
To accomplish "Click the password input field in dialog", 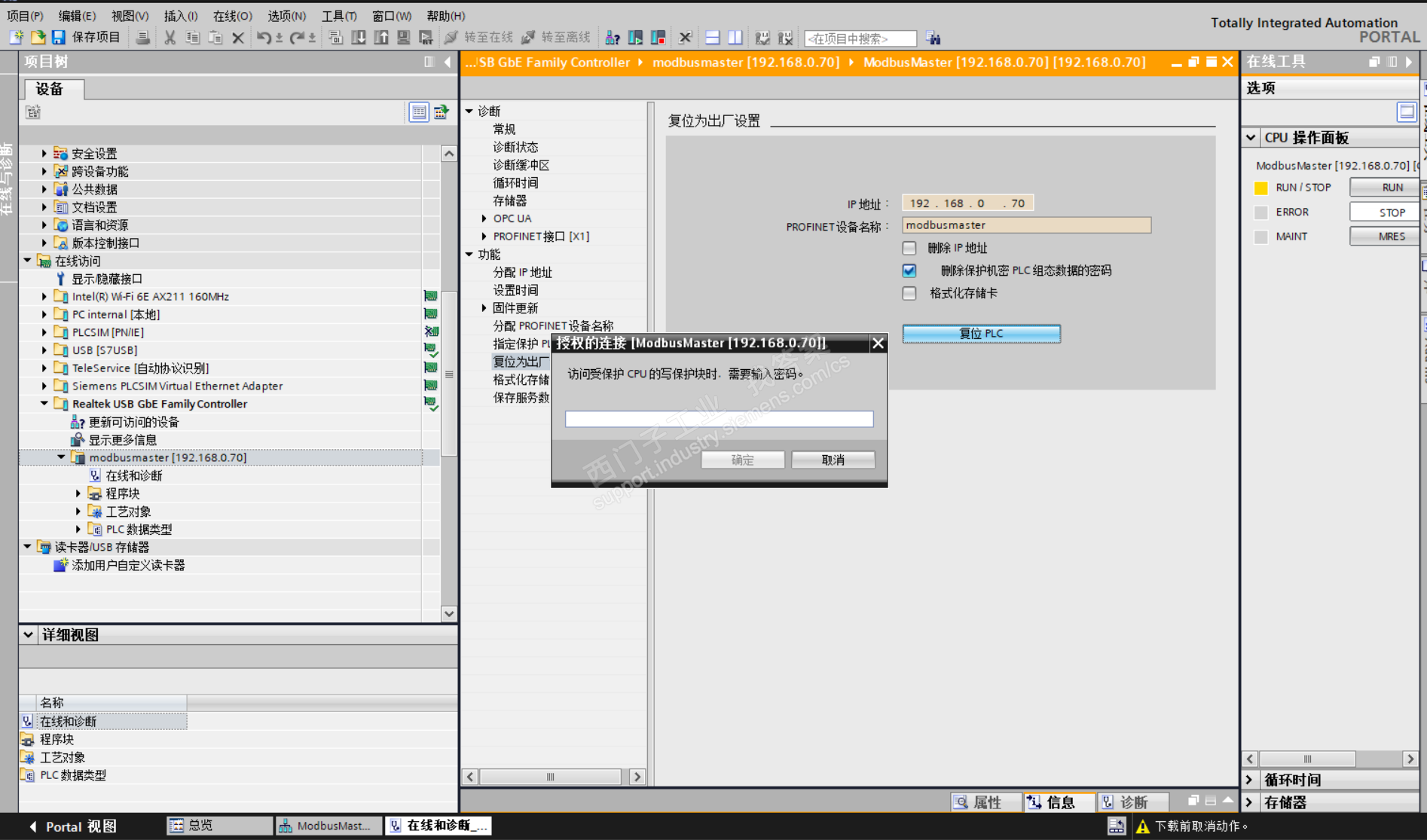I will pyautogui.click(x=719, y=419).
